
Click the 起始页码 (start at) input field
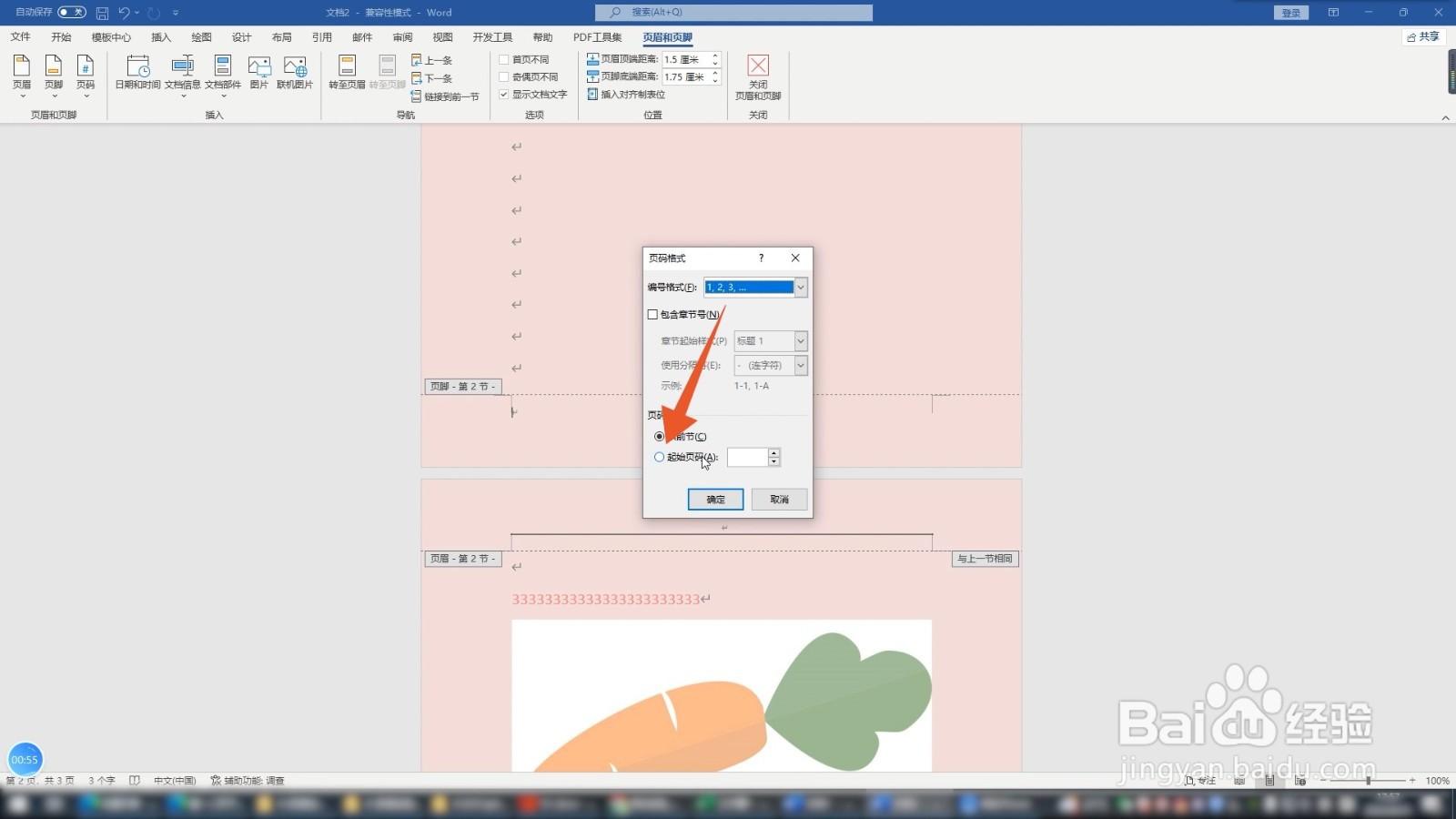click(x=747, y=457)
